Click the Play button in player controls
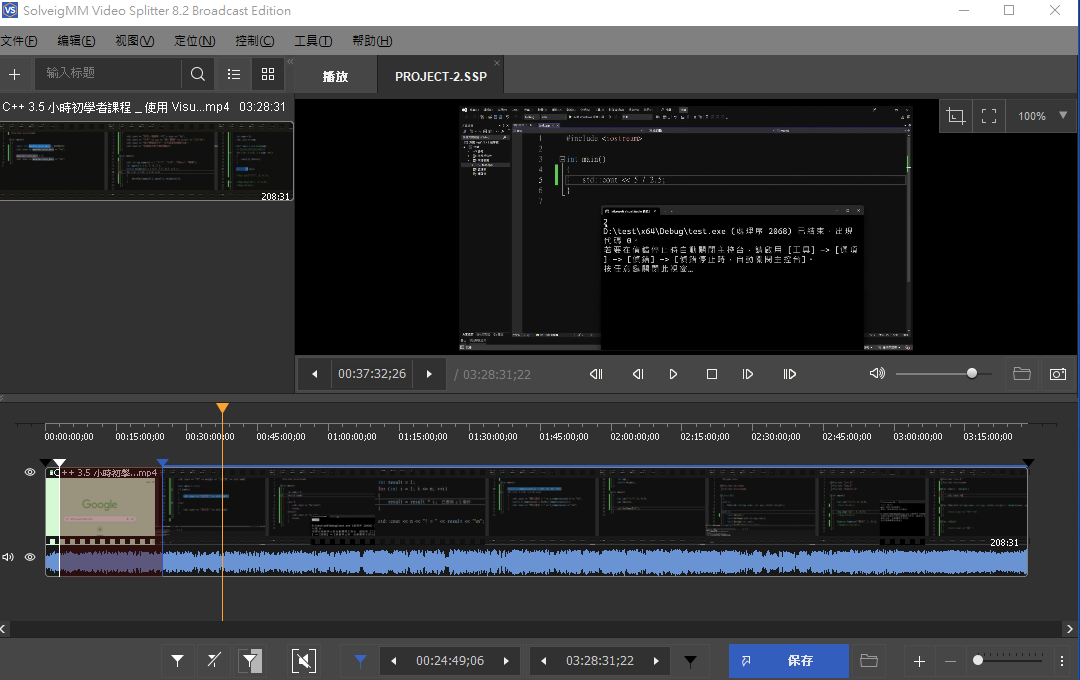This screenshot has width=1080, height=680. (x=673, y=374)
